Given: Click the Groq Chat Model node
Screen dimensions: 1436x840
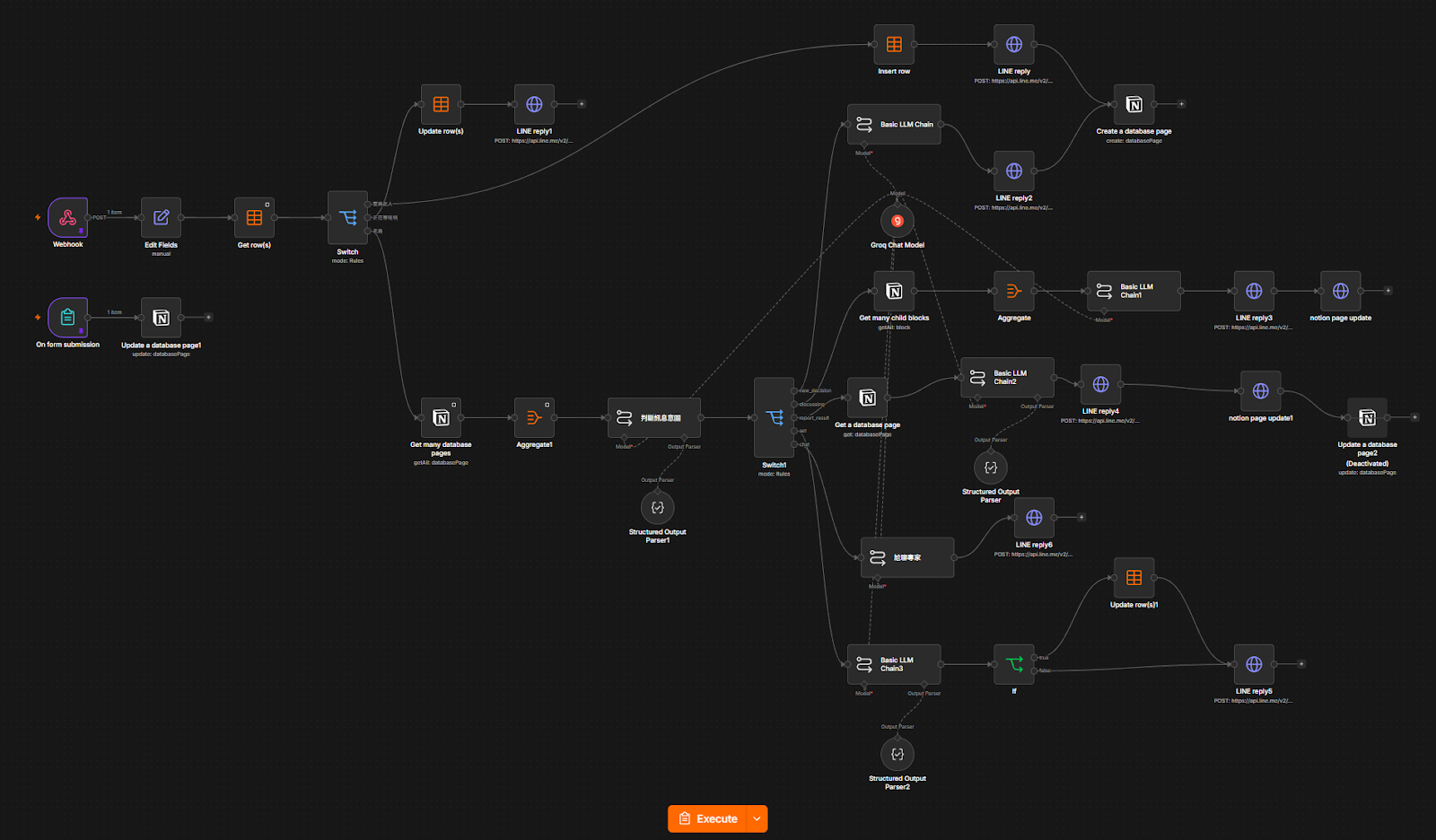Looking at the screenshot, I should pyautogui.click(x=897, y=221).
